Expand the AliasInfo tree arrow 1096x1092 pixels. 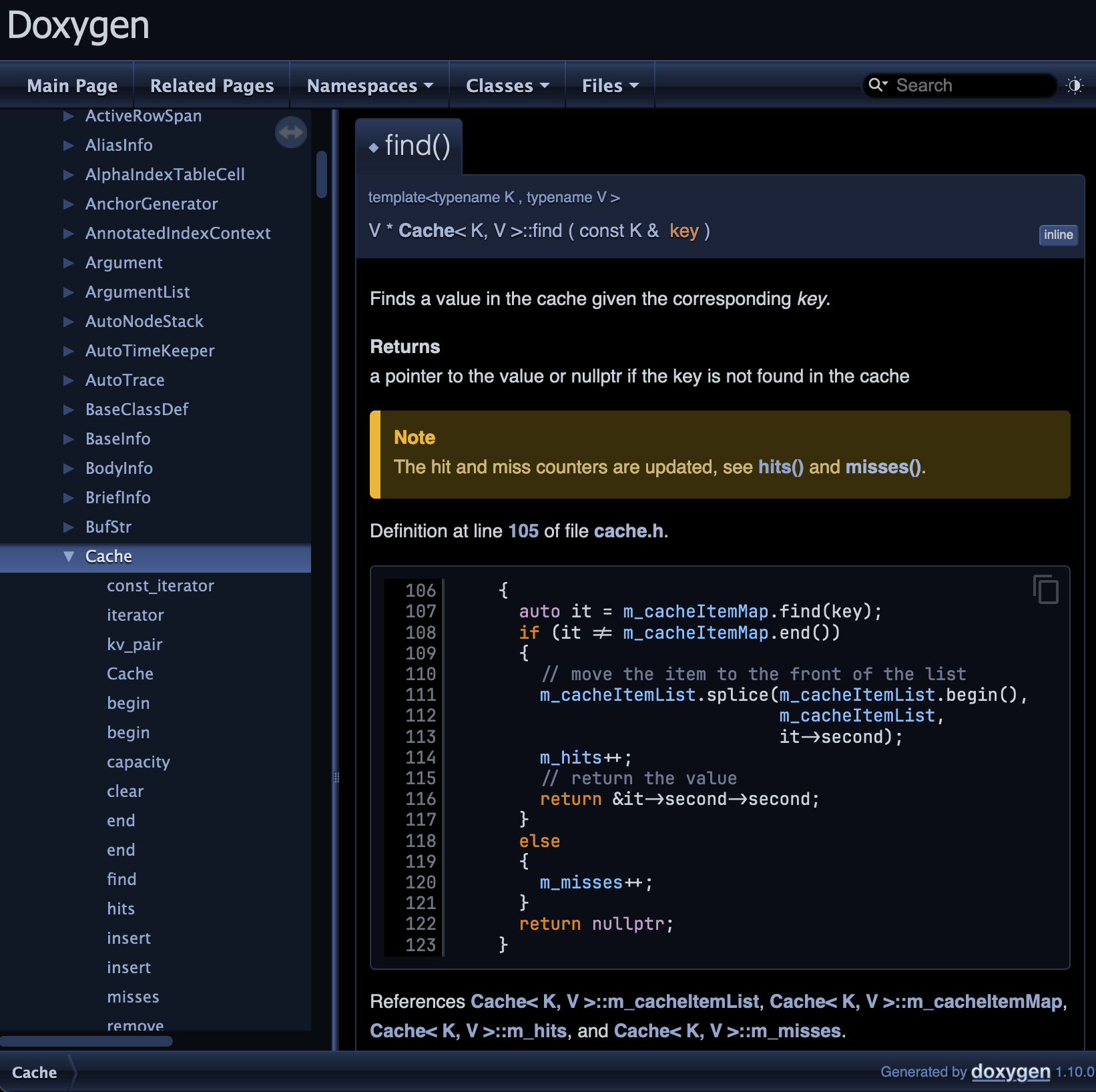tap(68, 146)
